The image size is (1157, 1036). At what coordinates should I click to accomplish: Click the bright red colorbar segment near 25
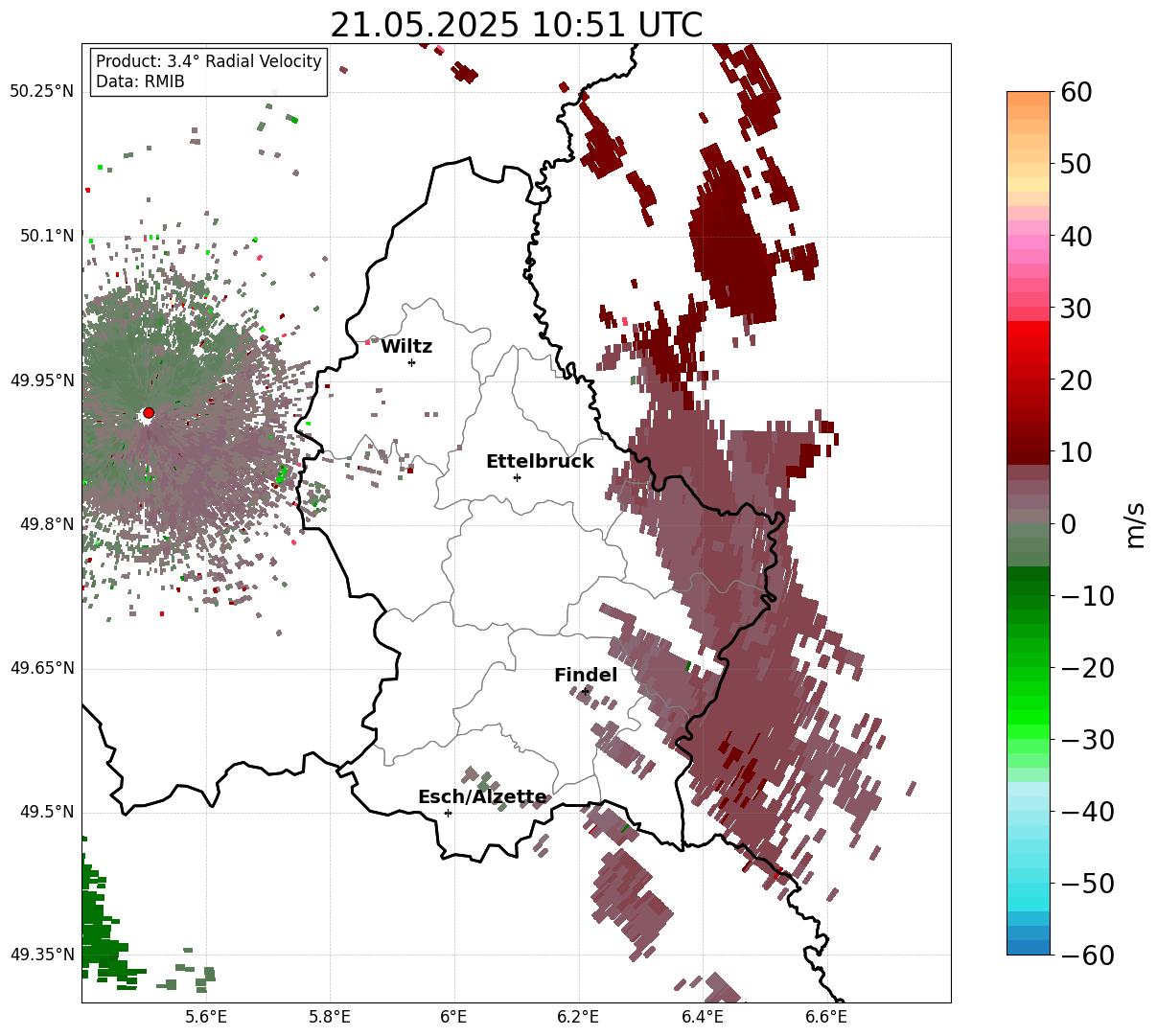[x=1029, y=335]
